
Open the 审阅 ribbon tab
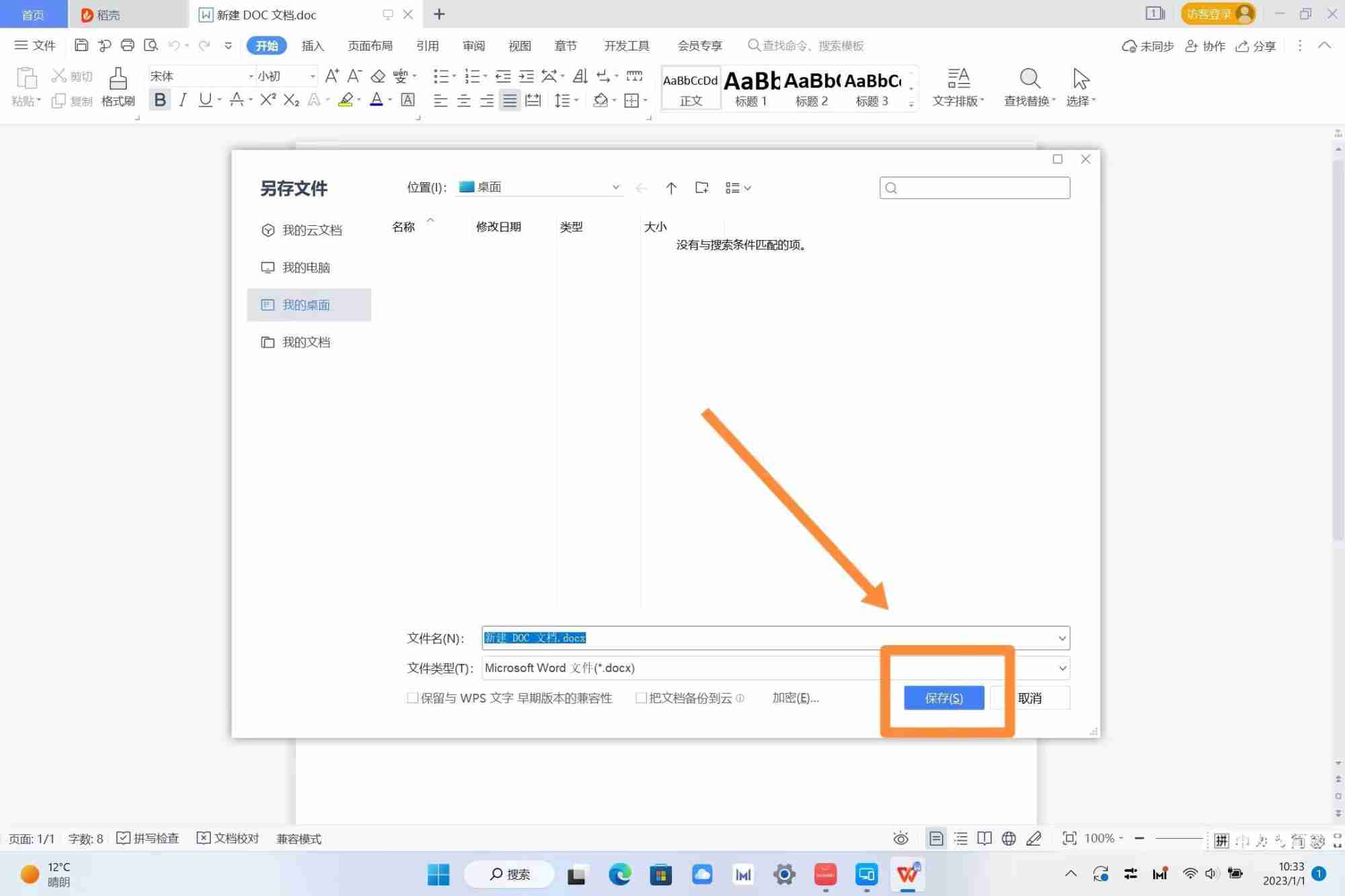pyautogui.click(x=473, y=45)
